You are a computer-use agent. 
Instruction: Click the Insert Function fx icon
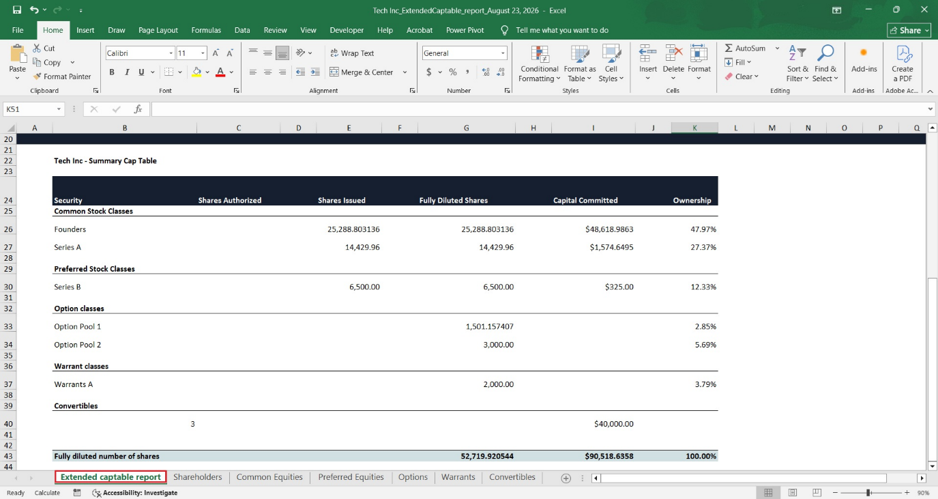138,109
